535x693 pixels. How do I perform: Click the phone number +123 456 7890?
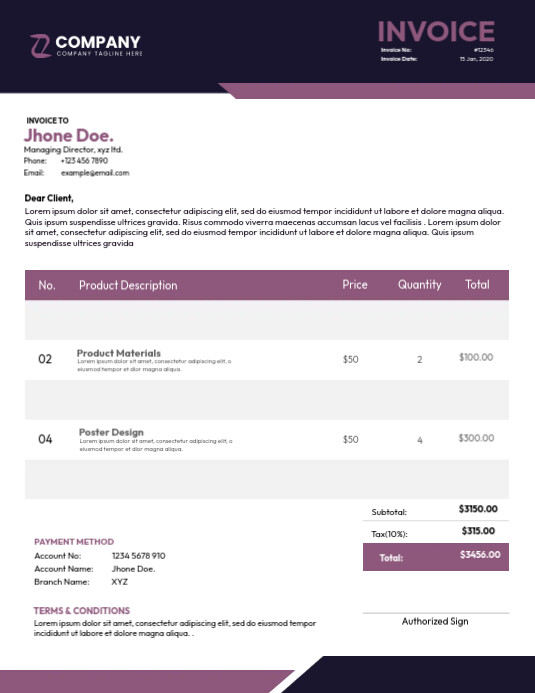(84, 161)
